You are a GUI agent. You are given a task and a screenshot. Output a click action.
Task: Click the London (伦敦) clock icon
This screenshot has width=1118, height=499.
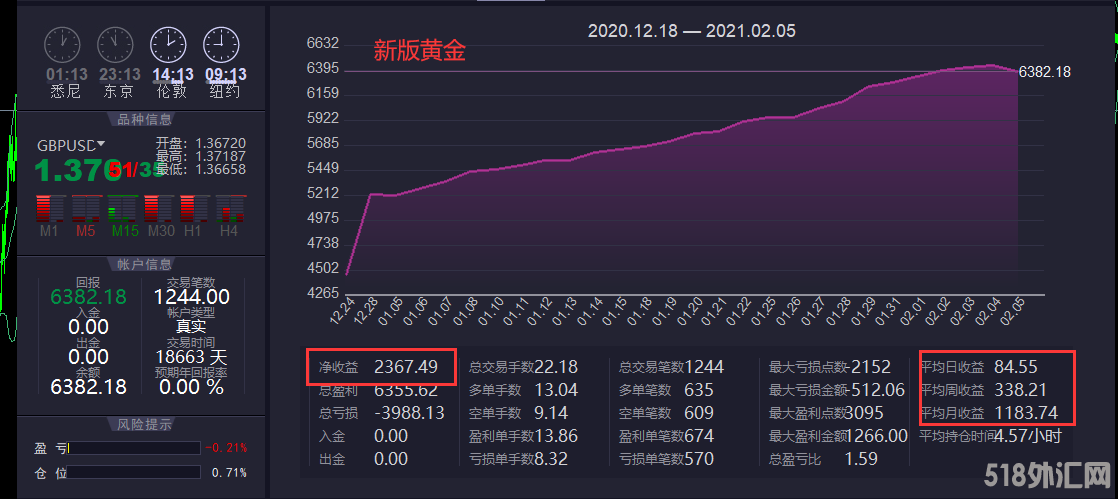(x=168, y=45)
